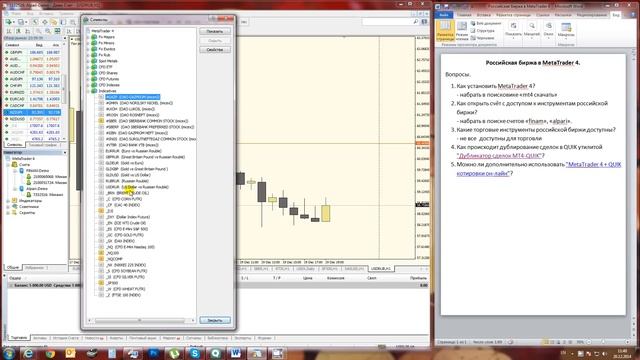Expand Индикаторы in the Navigator tree
This screenshot has height=360, width=640.
pyautogui.click(x=9, y=201)
